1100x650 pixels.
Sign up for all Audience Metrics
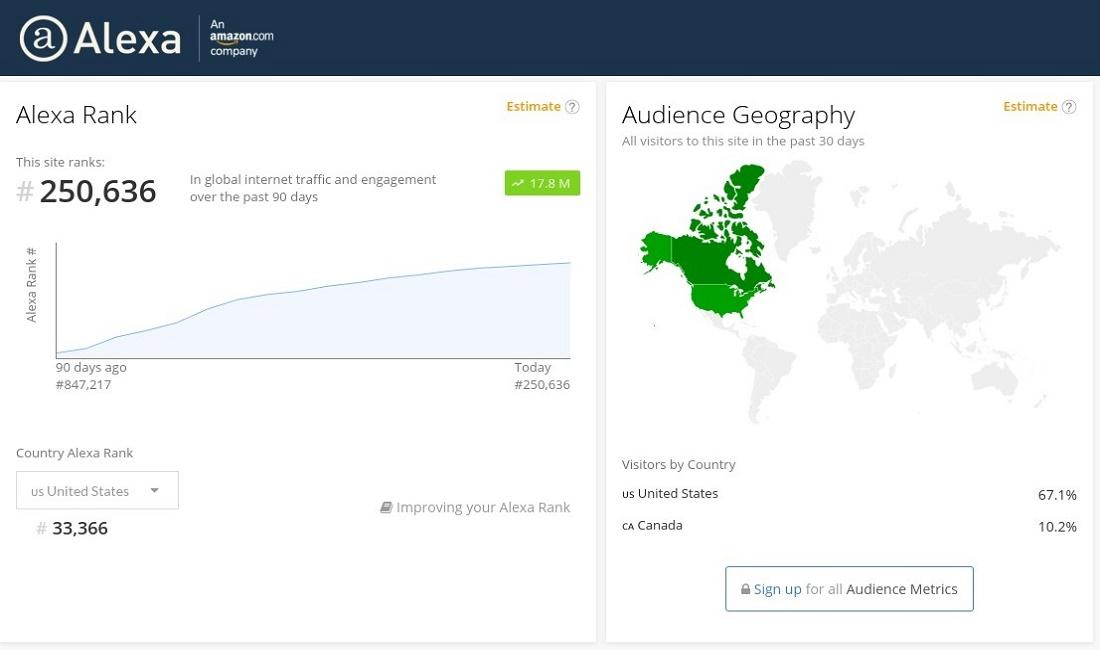pos(849,589)
